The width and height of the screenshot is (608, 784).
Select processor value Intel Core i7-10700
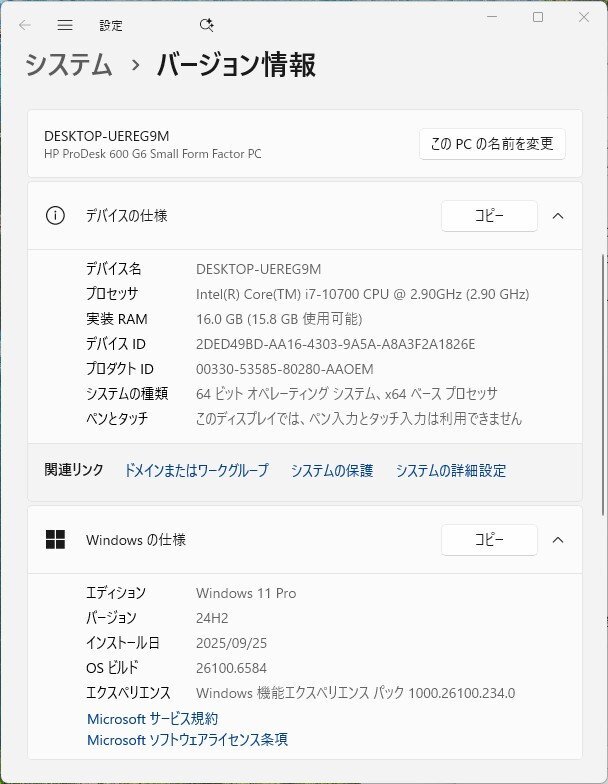pos(362,294)
